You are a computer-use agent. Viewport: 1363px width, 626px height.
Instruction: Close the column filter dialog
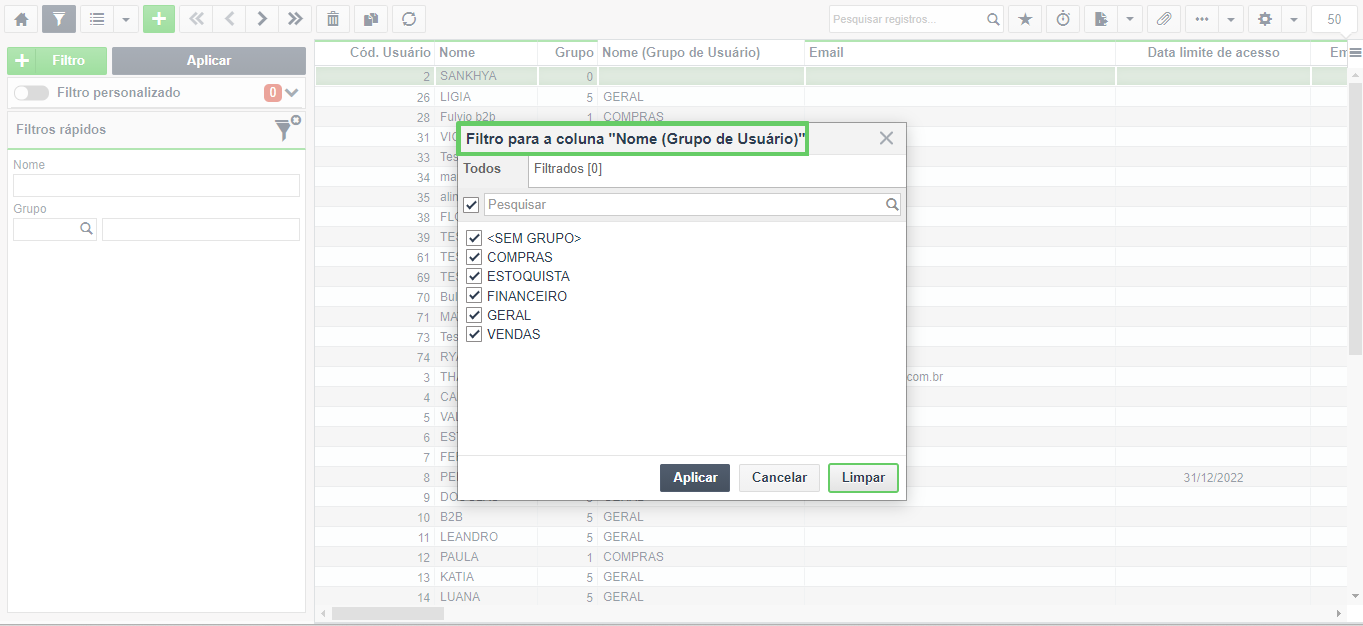[x=886, y=138]
